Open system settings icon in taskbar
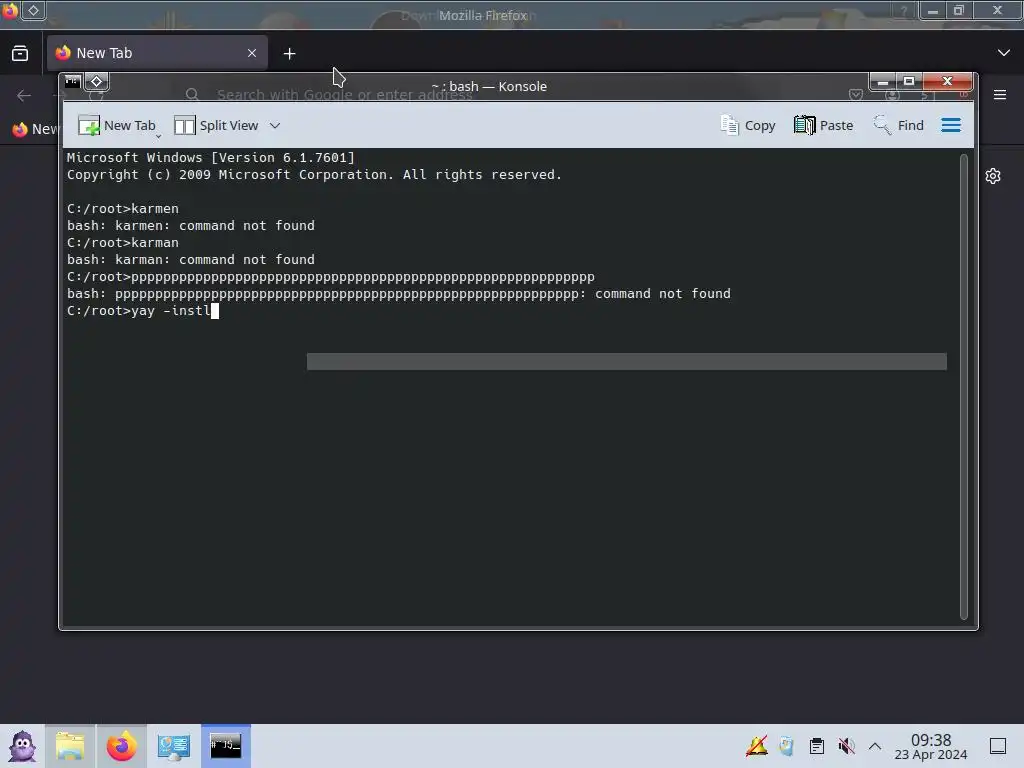Image resolution: width=1024 pixels, height=768 pixels. point(174,746)
